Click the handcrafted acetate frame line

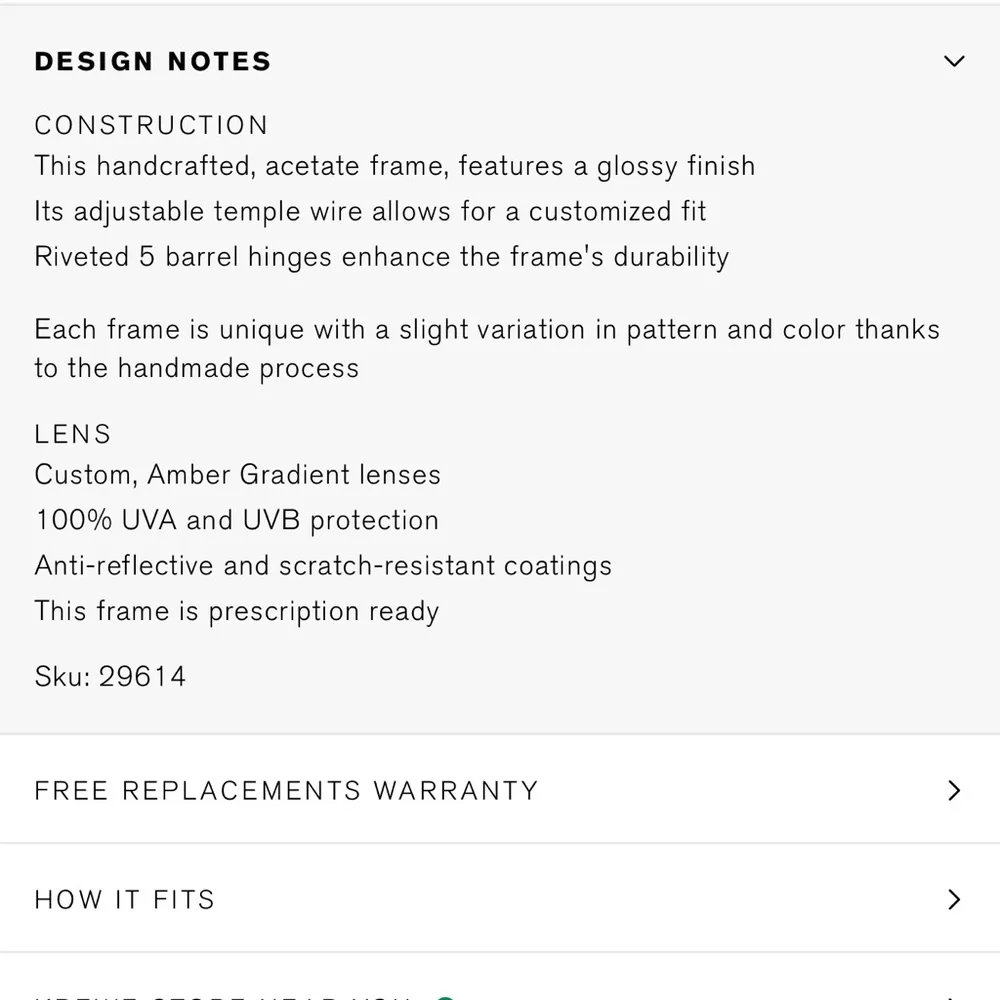pyautogui.click(x=395, y=166)
